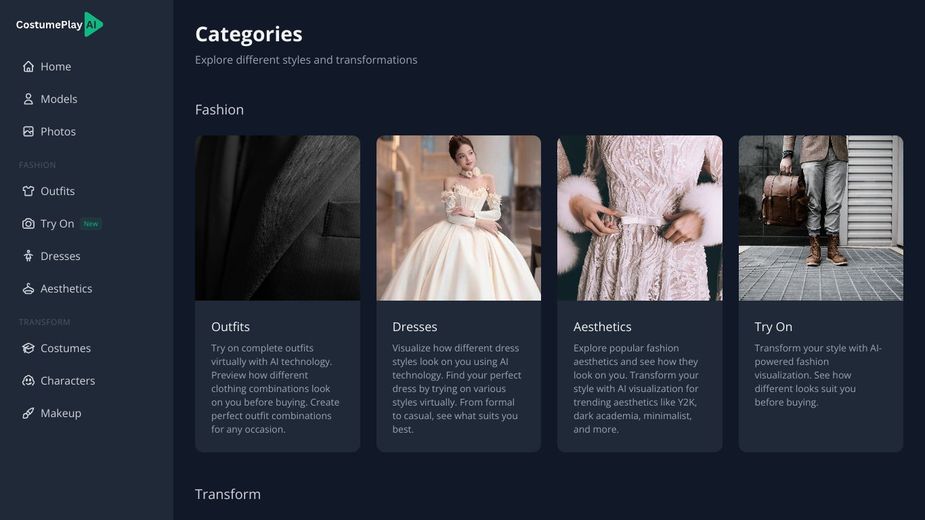The height and width of the screenshot is (520, 925).
Task: Click the CostumePlay AI logo
Action: [59, 25]
